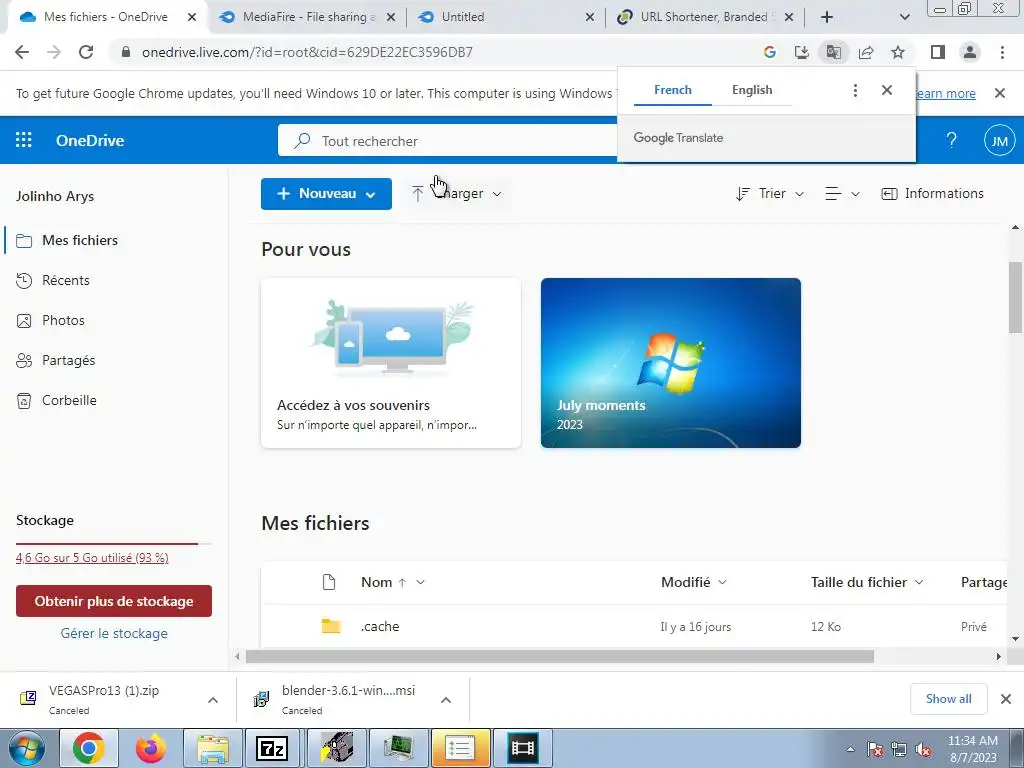
Task: Open the view layout options dropdown
Action: 842,194
